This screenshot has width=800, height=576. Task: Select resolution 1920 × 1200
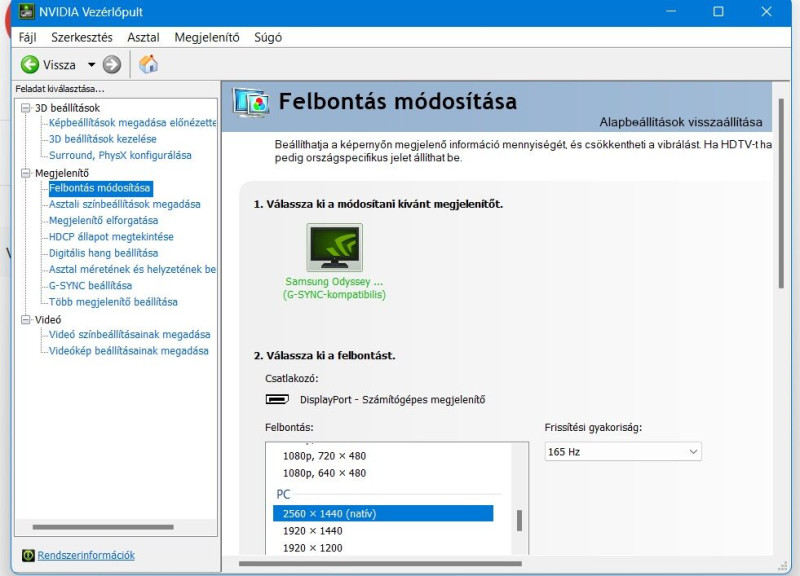pyautogui.click(x=313, y=548)
